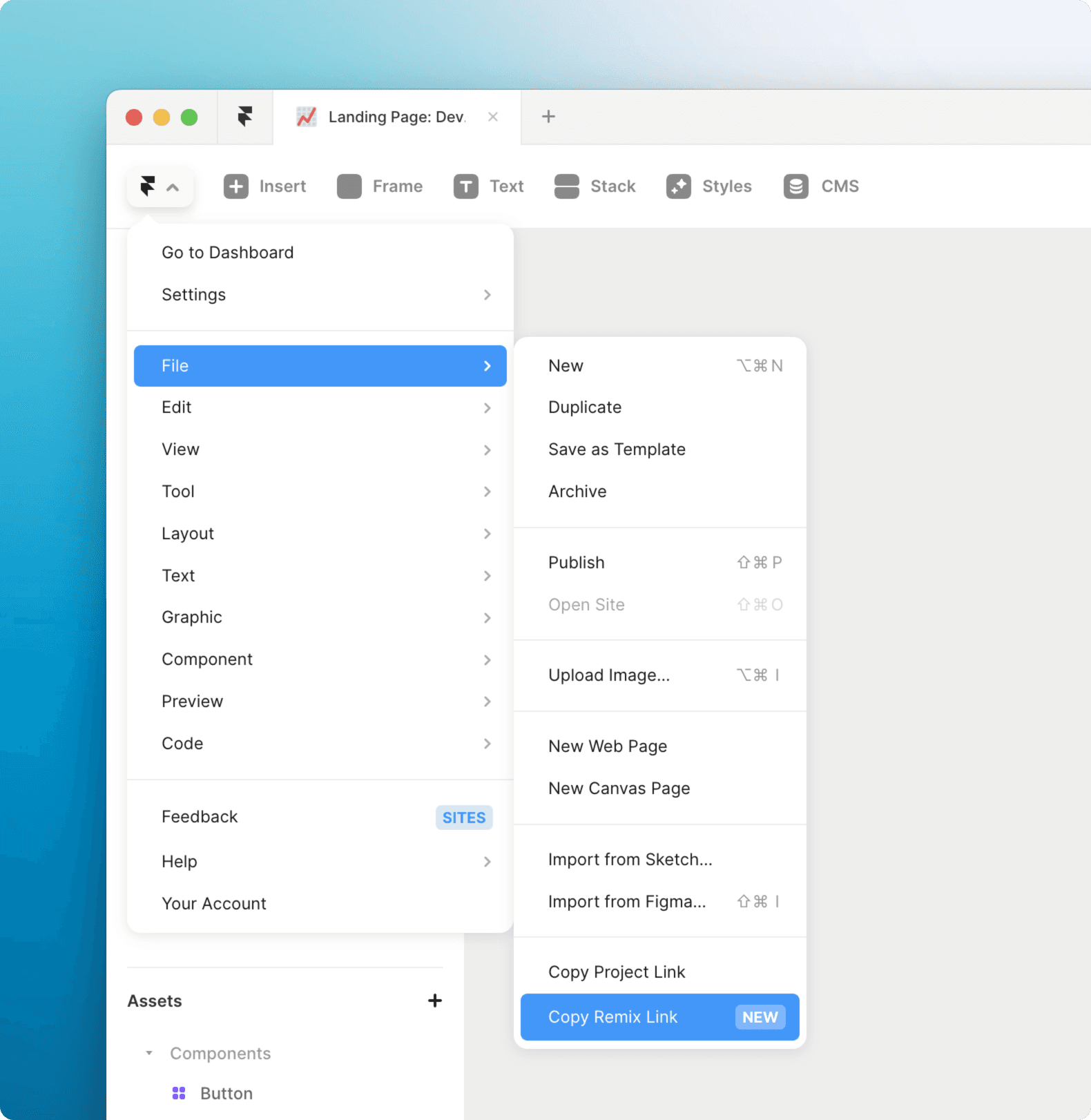Expand the Settings submenu
This screenshot has width=1091, height=1120.
point(320,295)
